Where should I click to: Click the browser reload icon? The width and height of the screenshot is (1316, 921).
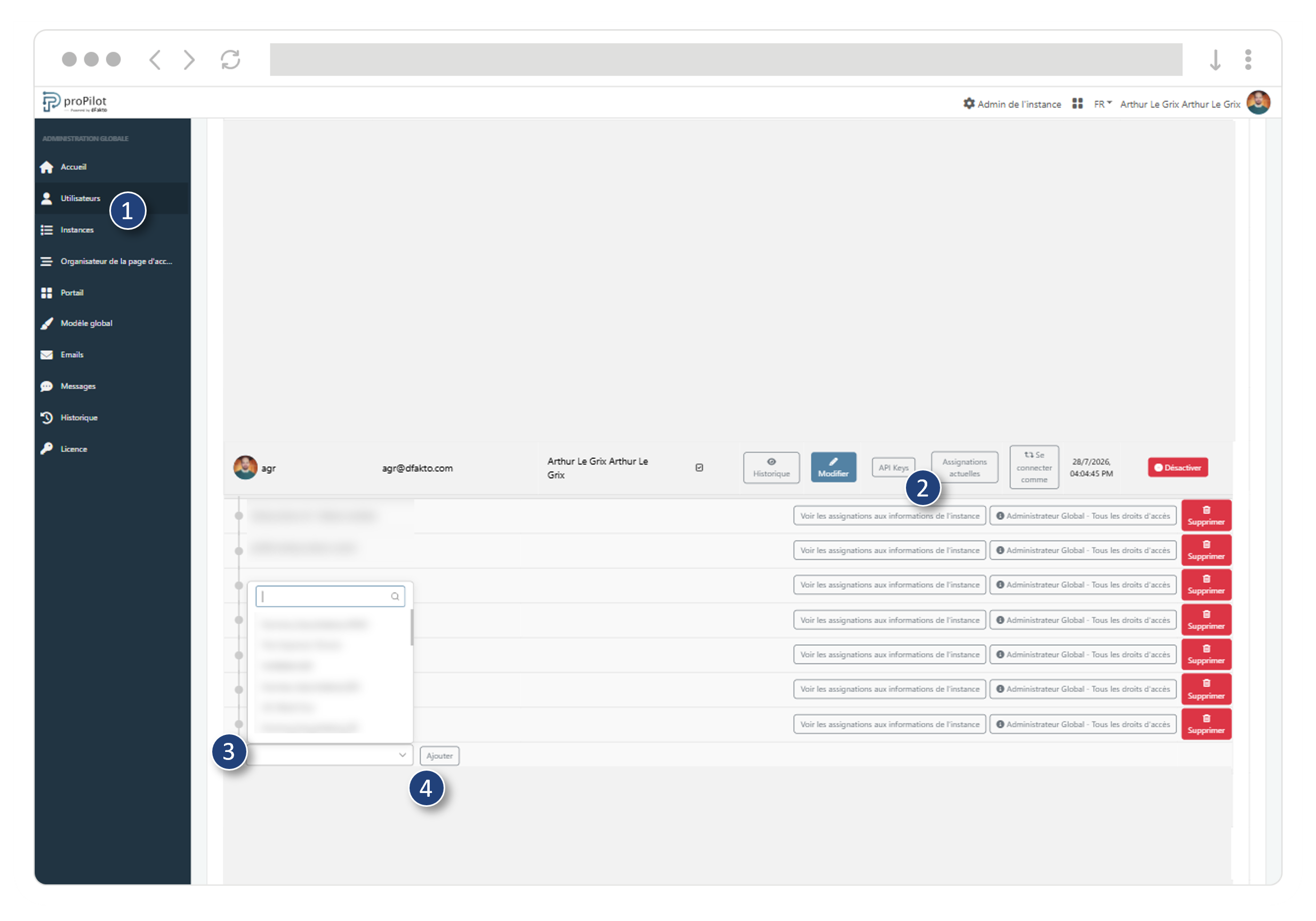click(230, 60)
